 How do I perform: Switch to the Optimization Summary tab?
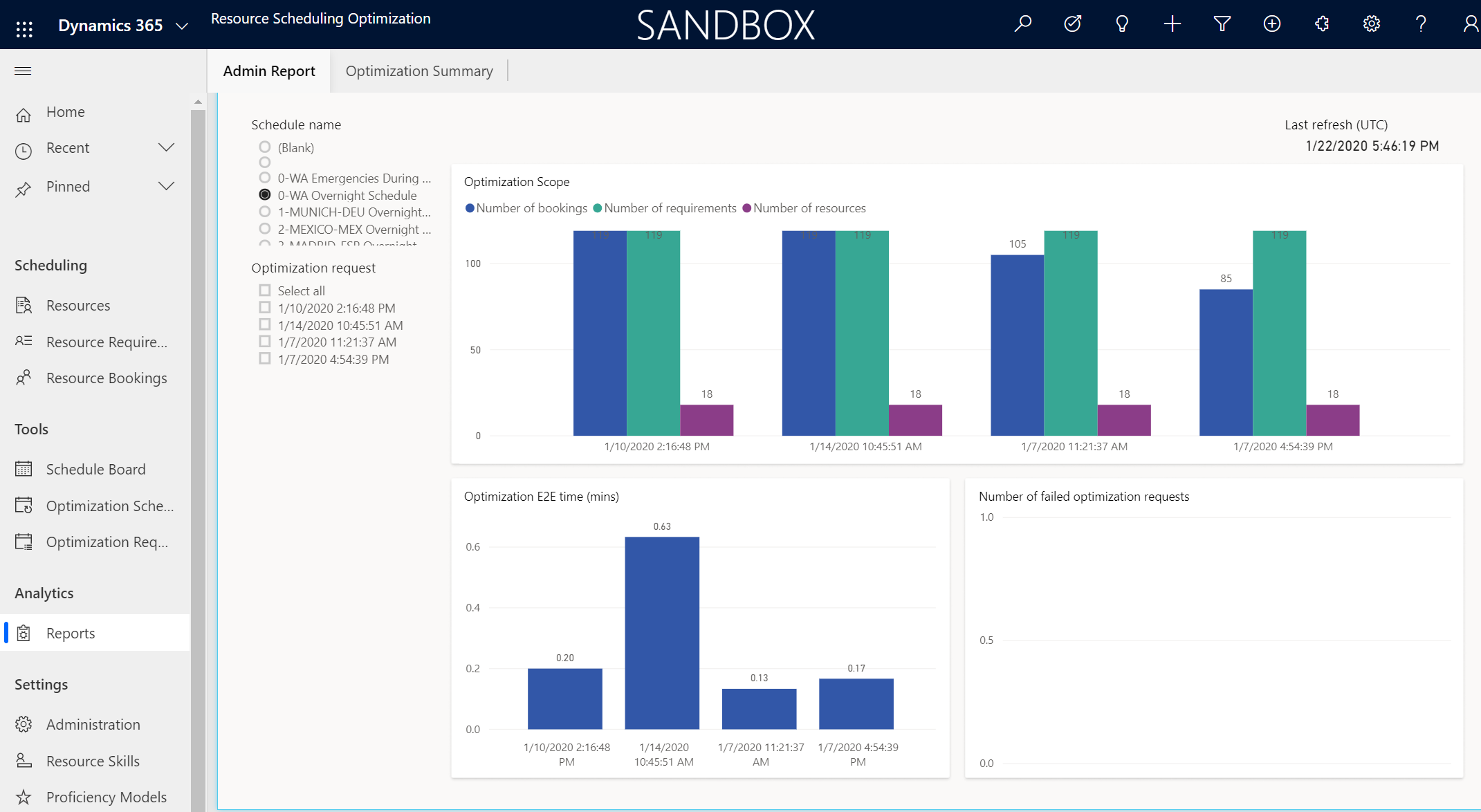(x=419, y=70)
